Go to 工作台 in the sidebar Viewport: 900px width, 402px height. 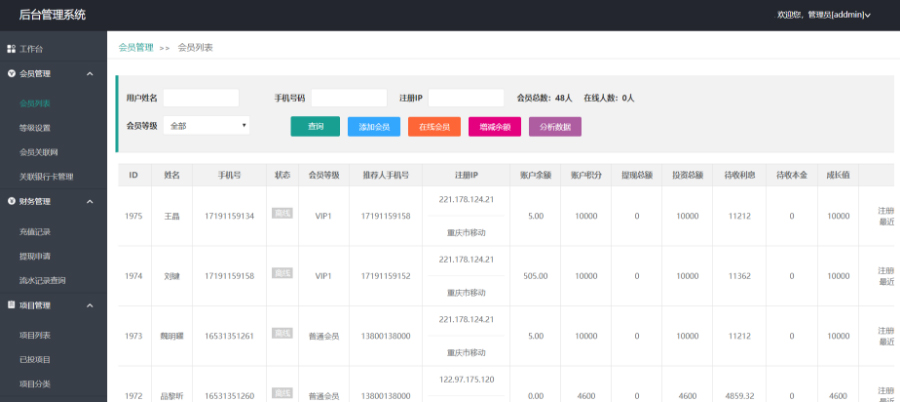[32, 49]
